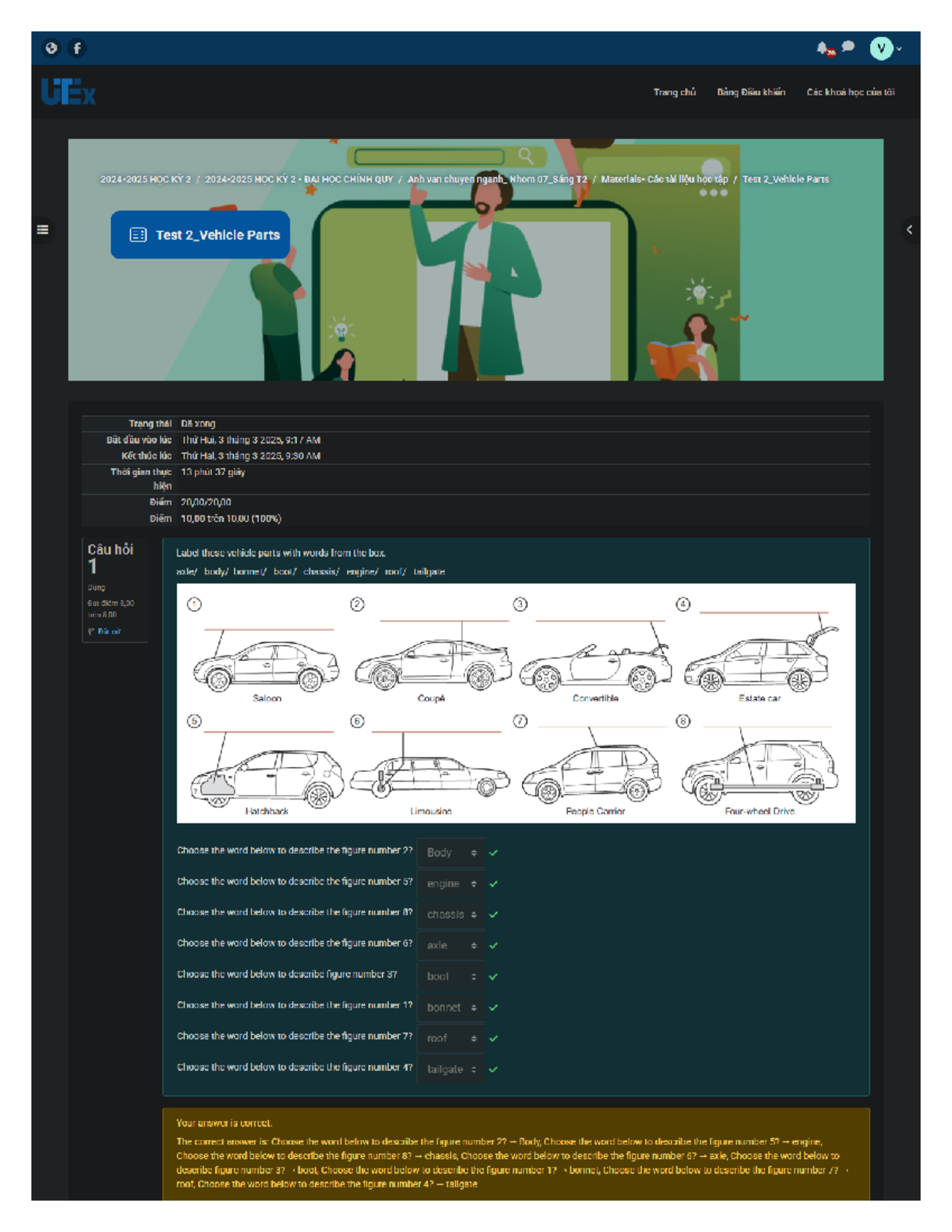Click the UTEx logo
Viewport: 952px width, 1232px height.
tap(68, 92)
